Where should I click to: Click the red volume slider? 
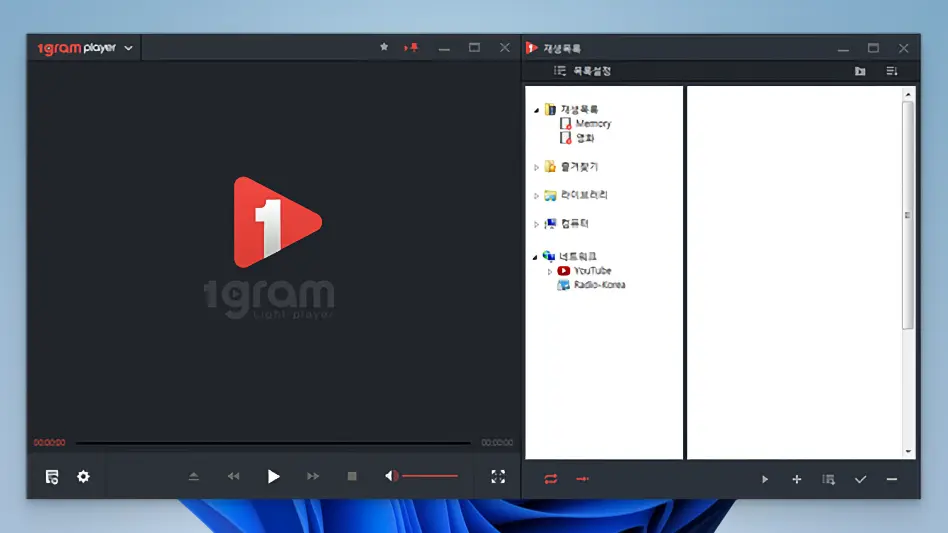[x=430, y=476]
